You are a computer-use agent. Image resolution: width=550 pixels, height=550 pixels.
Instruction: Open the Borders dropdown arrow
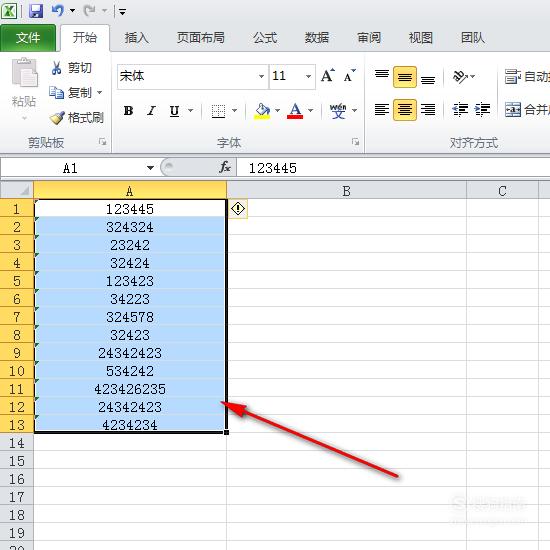click(234, 110)
